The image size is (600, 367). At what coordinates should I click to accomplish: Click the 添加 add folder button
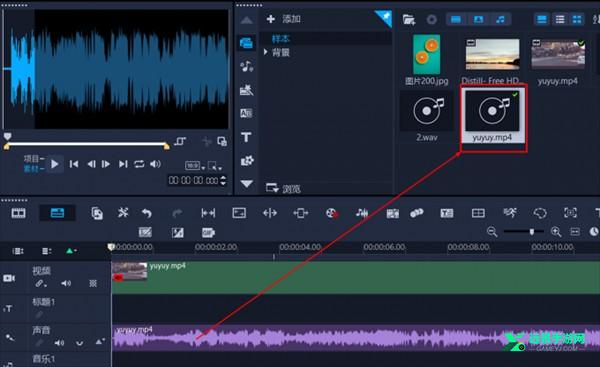(x=284, y=19)
